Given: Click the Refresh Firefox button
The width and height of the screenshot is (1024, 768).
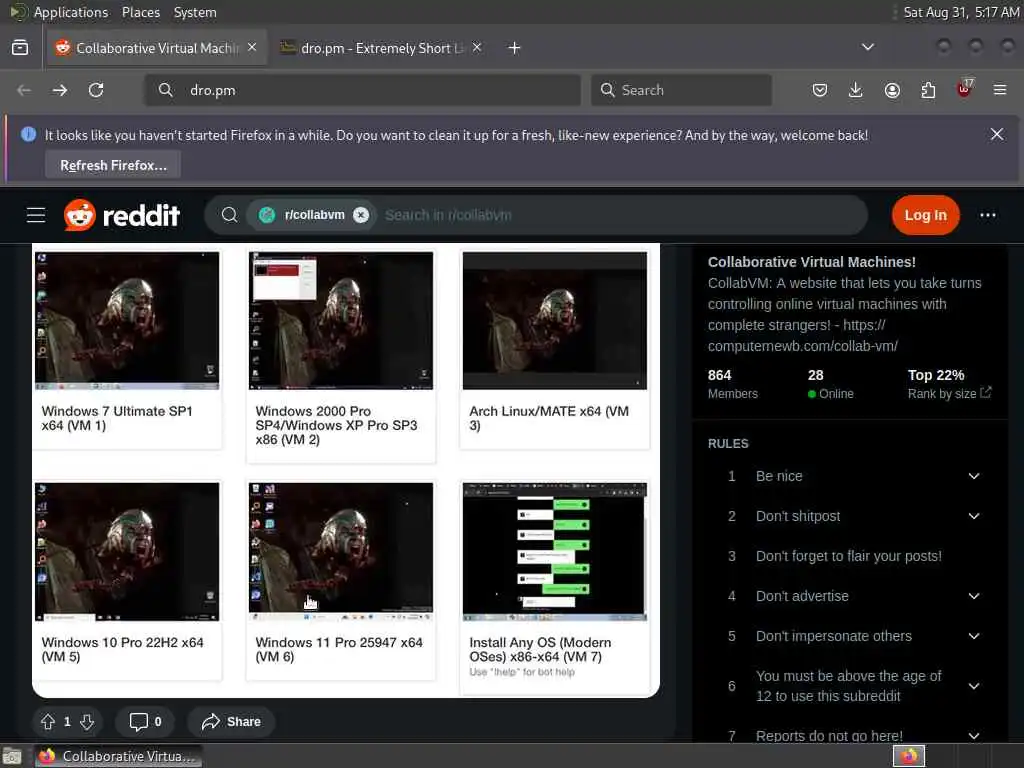Looking at the screenshot, I should (x=113, y=165).
